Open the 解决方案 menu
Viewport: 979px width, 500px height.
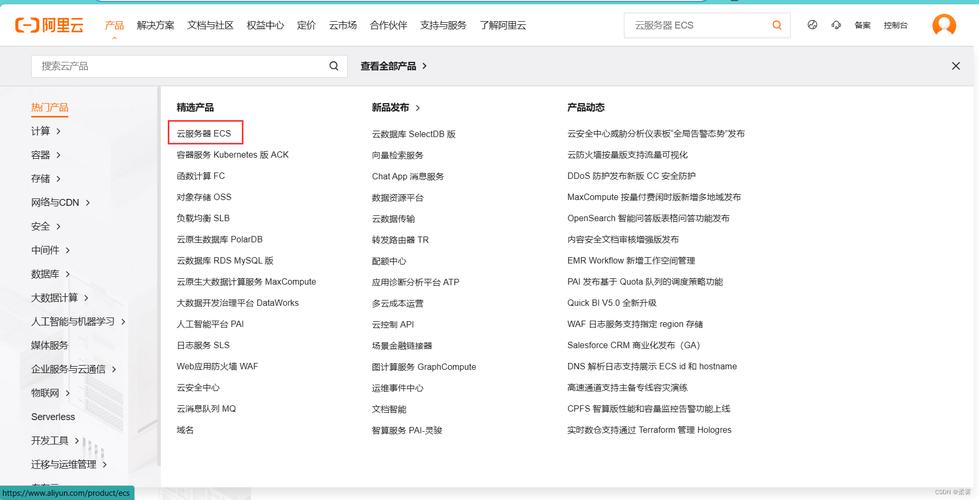155,25
